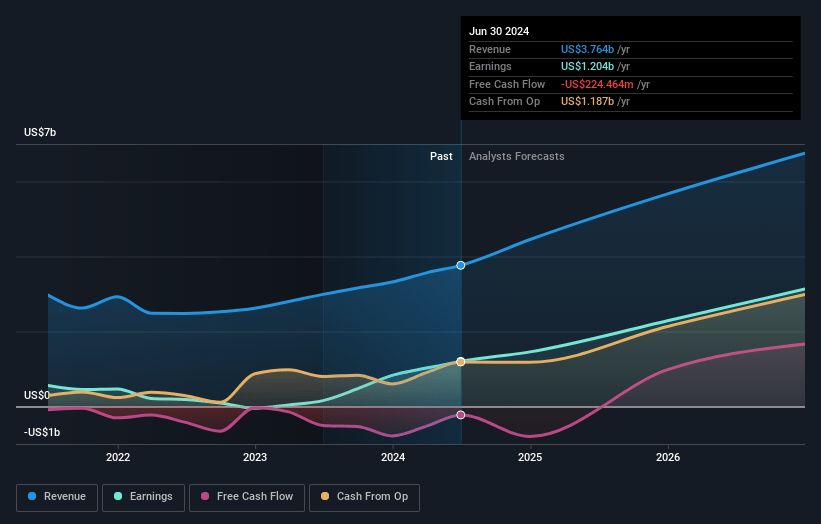
Task: Click the US$1.204b earnings value in tooltip
Action: [x=587, y=66]
